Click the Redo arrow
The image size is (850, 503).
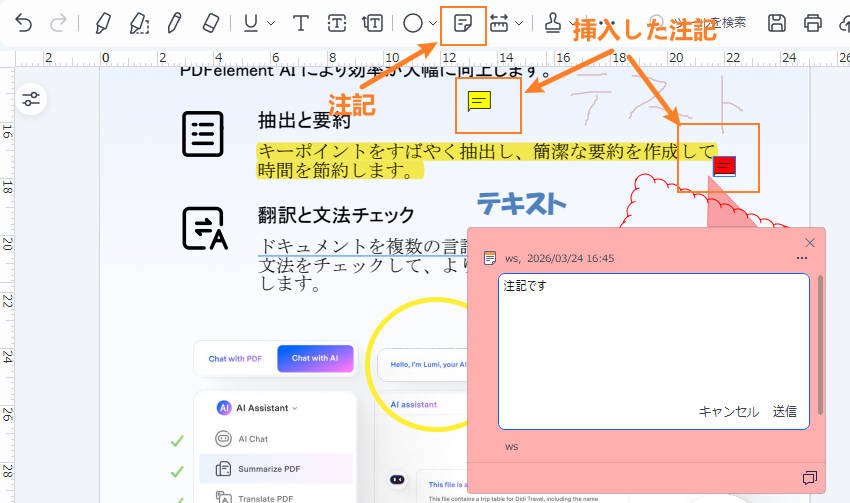(x=58, y=23)
